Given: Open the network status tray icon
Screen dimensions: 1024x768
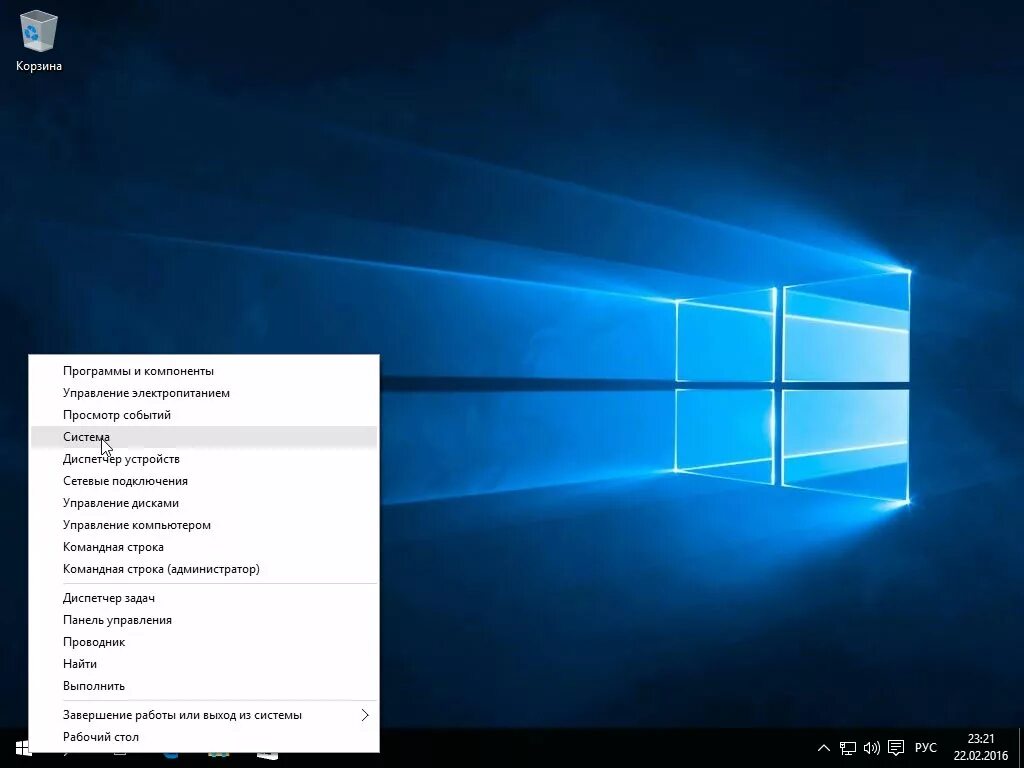Looking at the screenshot, I should point(848,748).
